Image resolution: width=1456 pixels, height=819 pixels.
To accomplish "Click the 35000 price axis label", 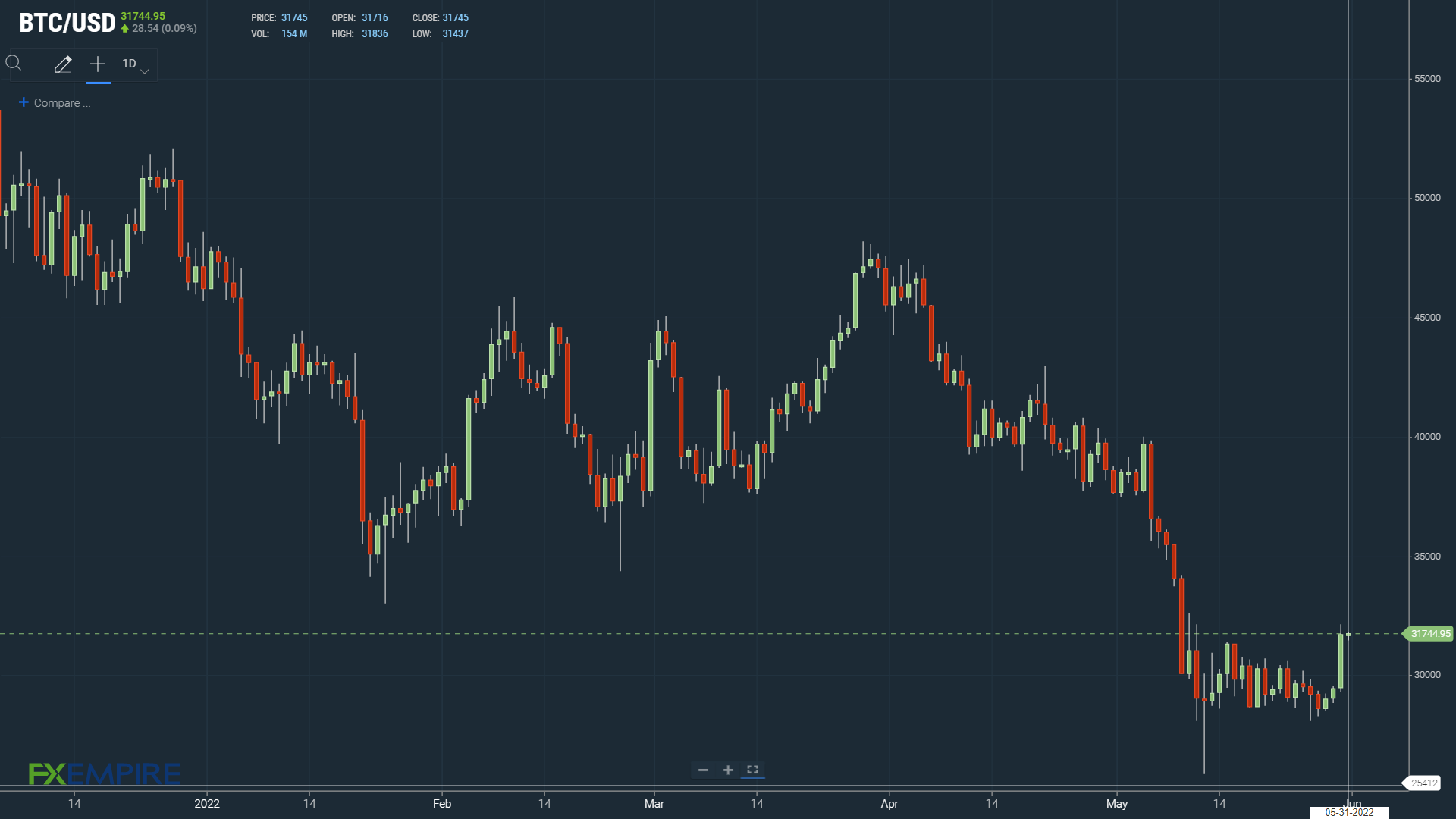I will click(1427, 557).
